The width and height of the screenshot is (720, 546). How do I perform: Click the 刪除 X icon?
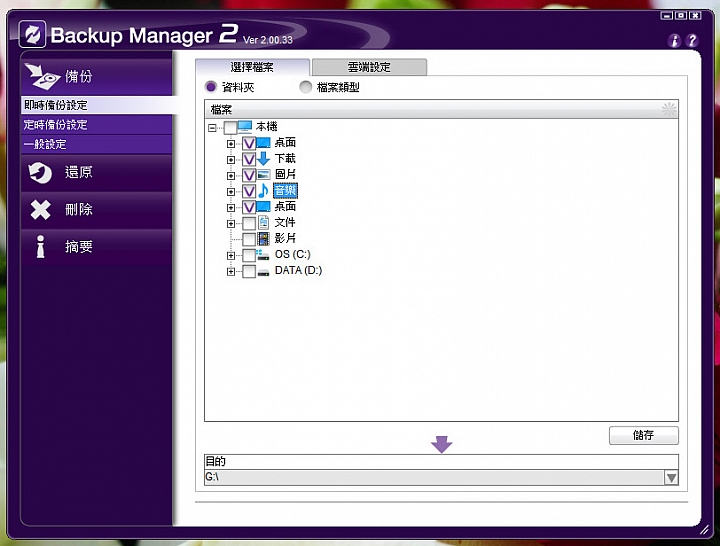pos(40,210)
